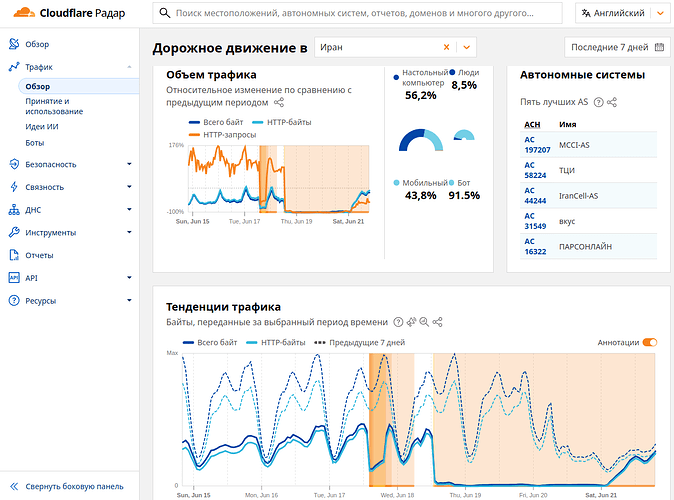Viewport: 674px width, 500px height.
Task: Expand the Инструменты menu arrow
Action: pyautogui.click(x=129, y=232)
